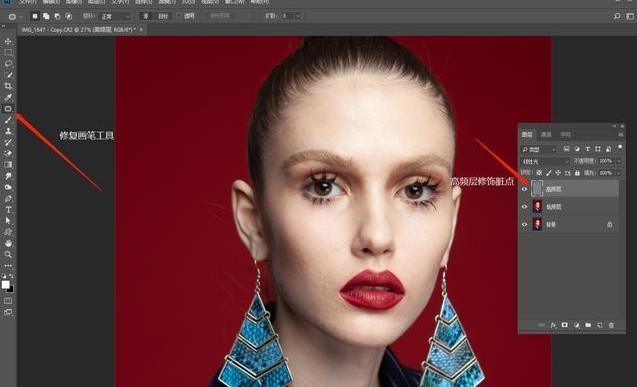Viewport: 637px width, 387px height.
Task: Select the Crop tool
Action: click(8, 86)
